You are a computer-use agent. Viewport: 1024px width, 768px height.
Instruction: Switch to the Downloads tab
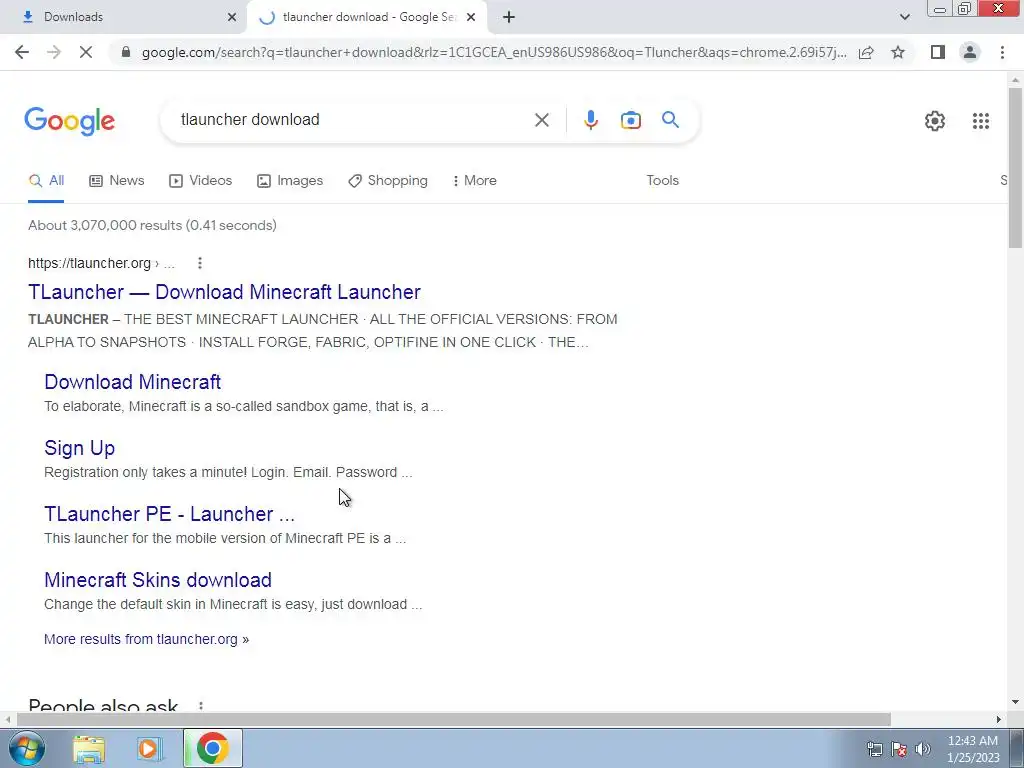[124, 17]
